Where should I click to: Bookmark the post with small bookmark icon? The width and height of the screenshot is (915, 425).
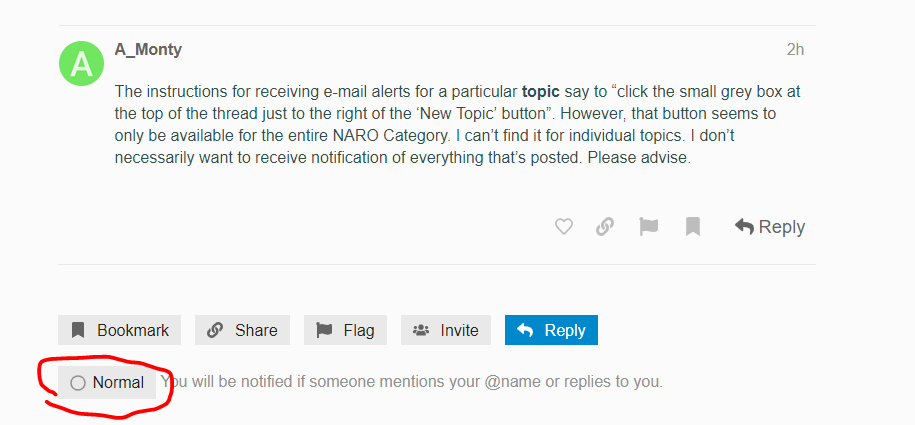693,227
